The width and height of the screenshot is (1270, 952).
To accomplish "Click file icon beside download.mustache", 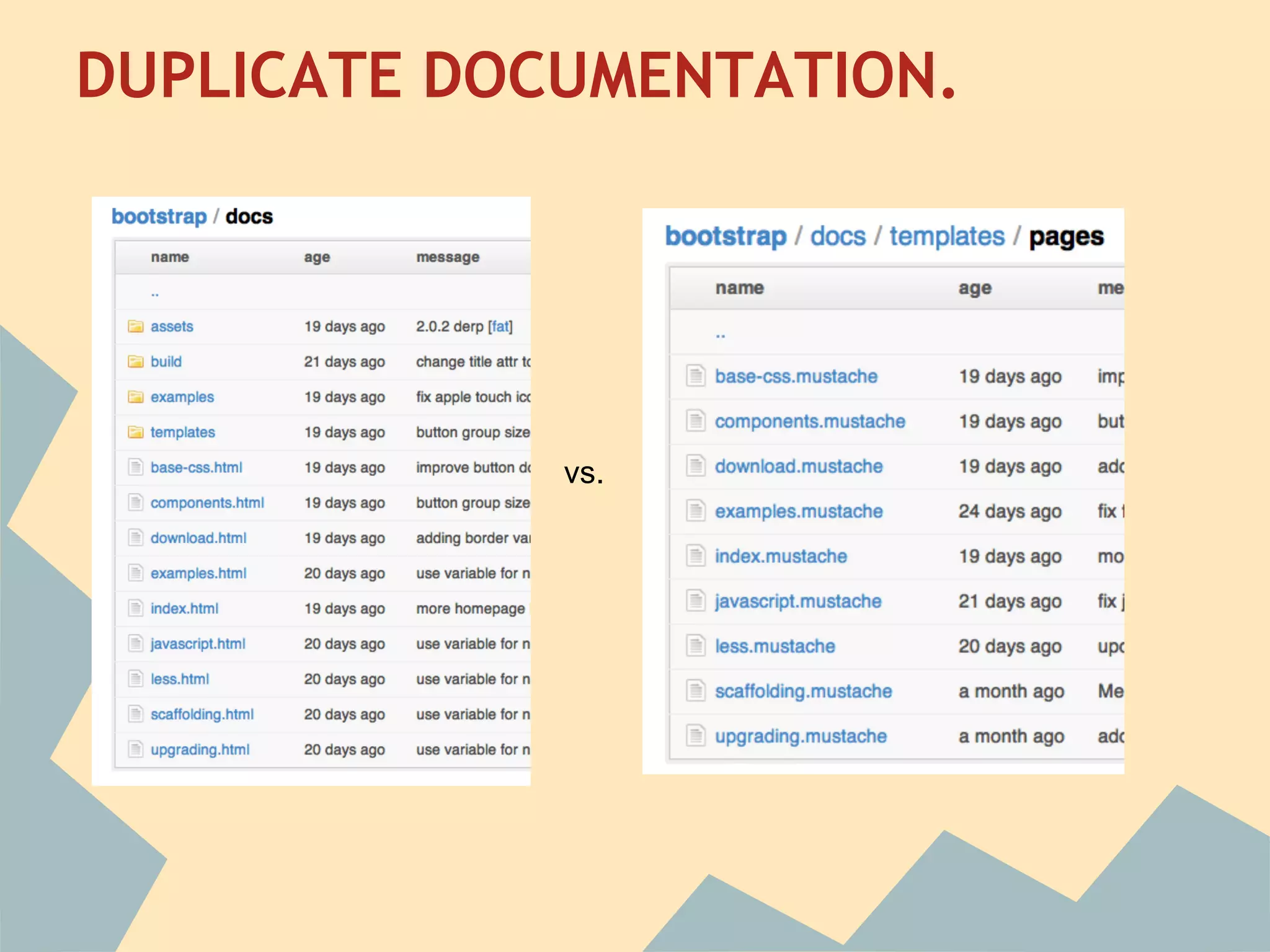I will coord(696,466).
